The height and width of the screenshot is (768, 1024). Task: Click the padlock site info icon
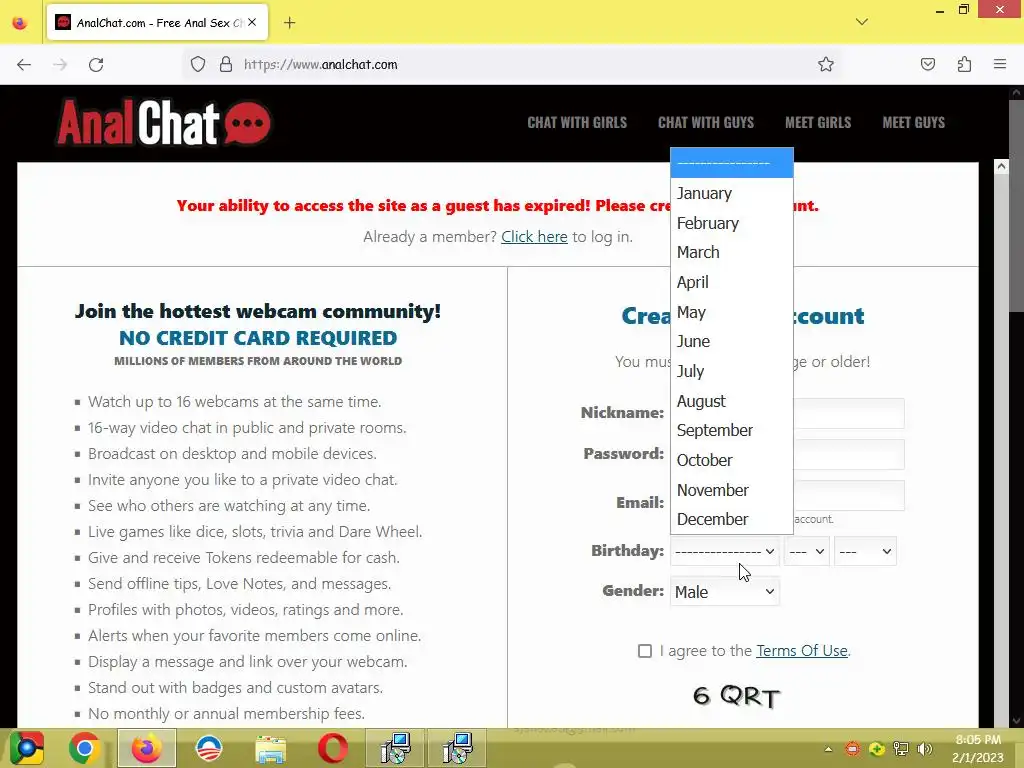pos(226,65)
